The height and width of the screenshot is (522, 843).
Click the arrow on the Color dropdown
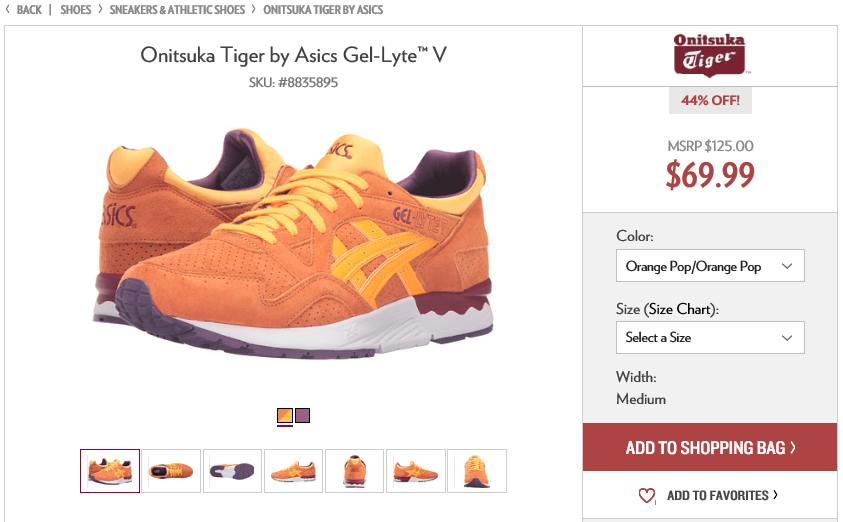tap(787, 266)
